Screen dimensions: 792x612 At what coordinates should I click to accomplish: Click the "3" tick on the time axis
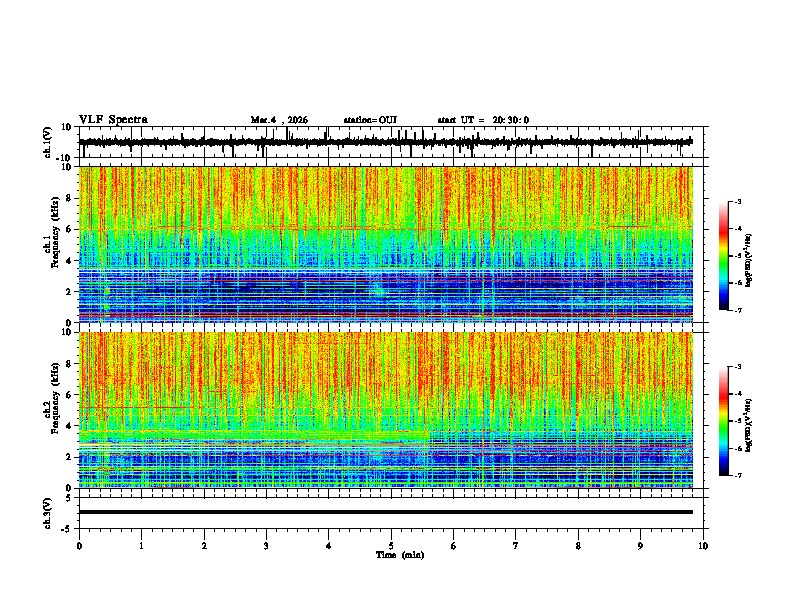(x=266, y=546)
